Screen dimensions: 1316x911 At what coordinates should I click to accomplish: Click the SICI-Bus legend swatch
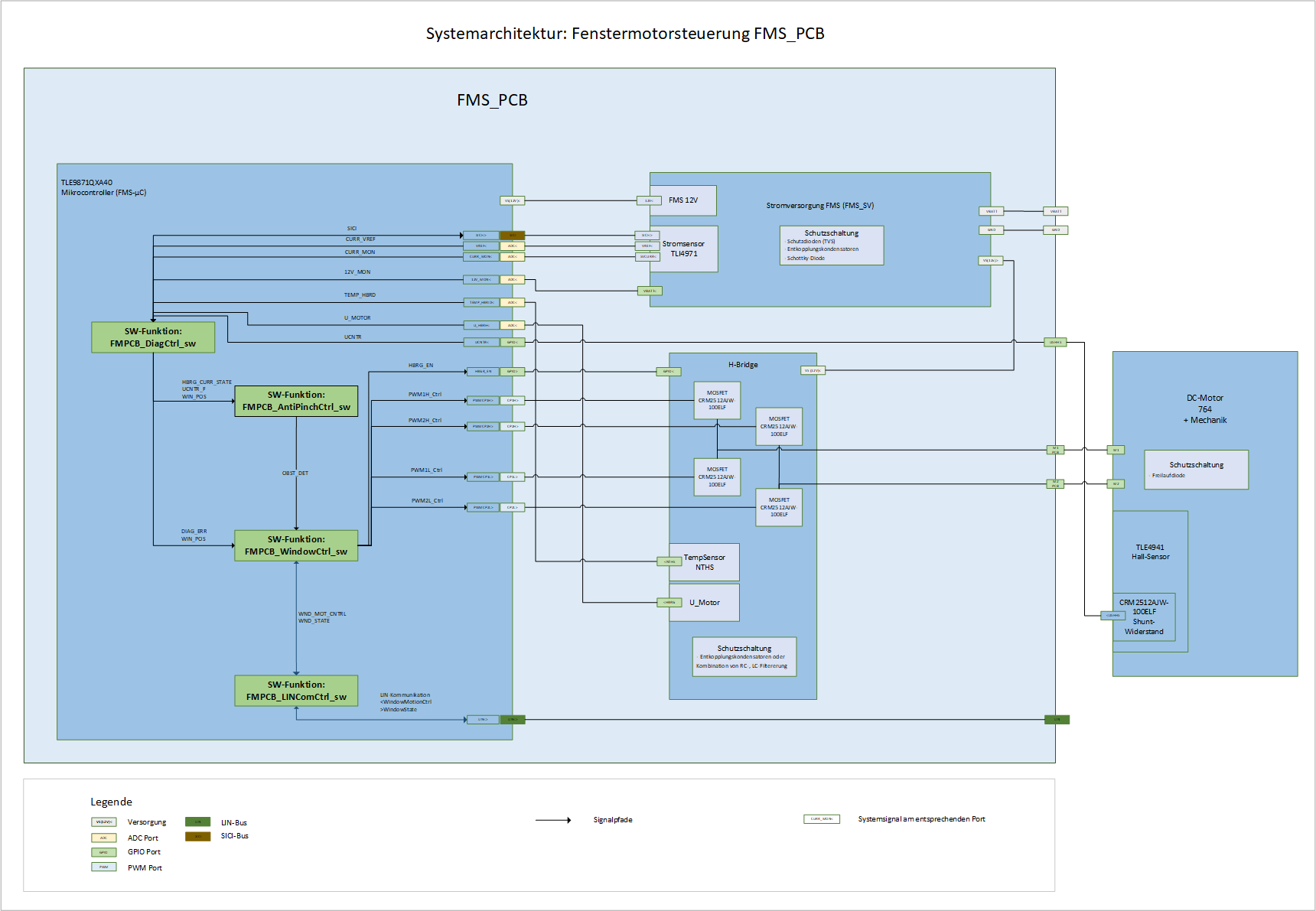(197, 836)
